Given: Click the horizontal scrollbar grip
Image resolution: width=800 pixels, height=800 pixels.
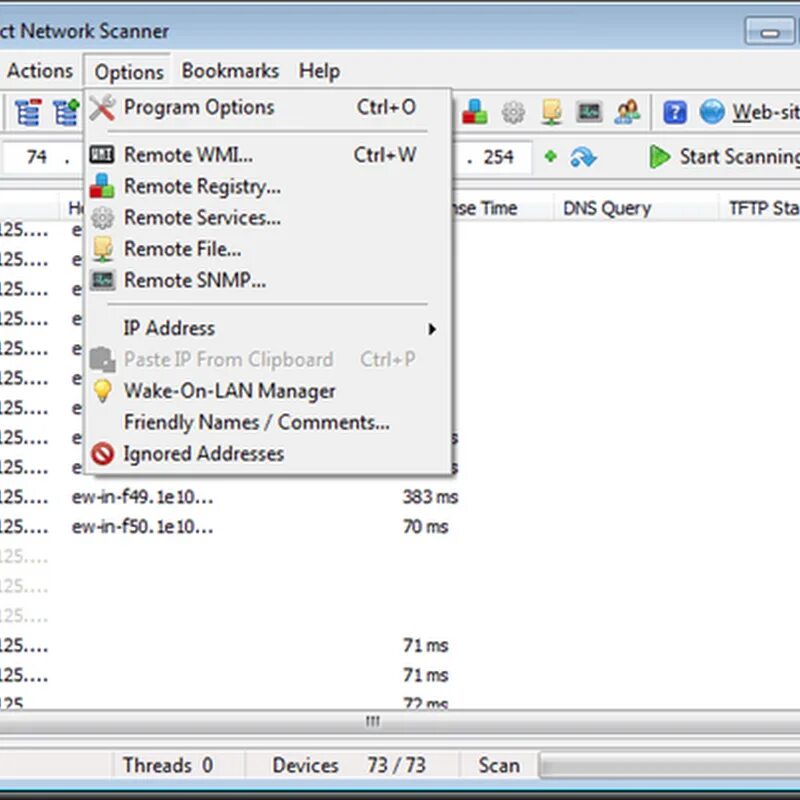Looking at the screenshot, I should coord(373,721).
